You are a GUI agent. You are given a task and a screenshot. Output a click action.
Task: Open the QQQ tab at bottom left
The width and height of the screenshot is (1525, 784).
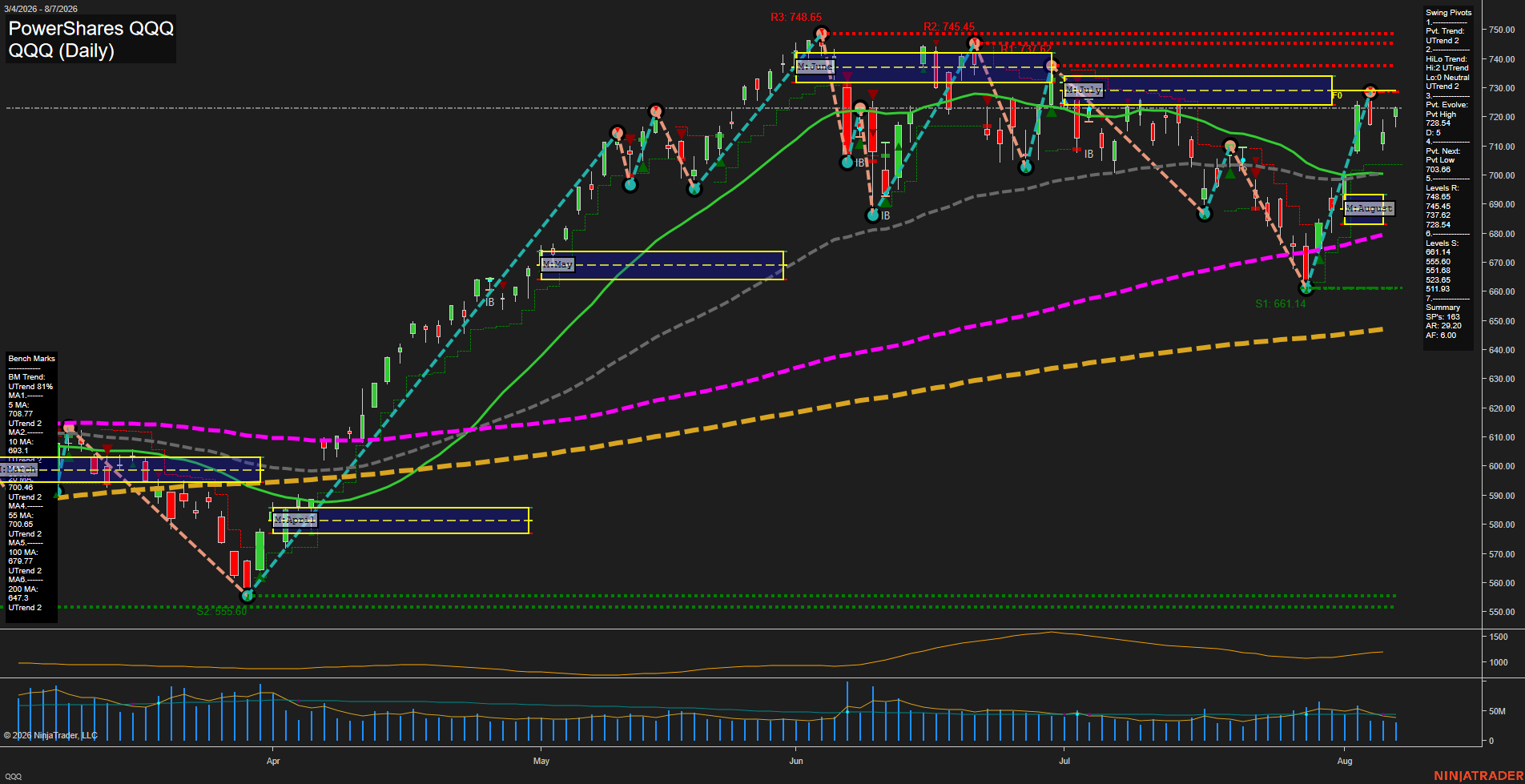(x=14, y=776)
